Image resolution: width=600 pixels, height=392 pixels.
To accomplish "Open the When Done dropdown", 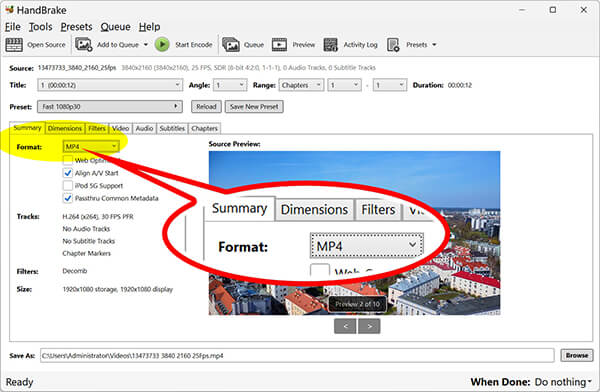I will pos(562,382).
